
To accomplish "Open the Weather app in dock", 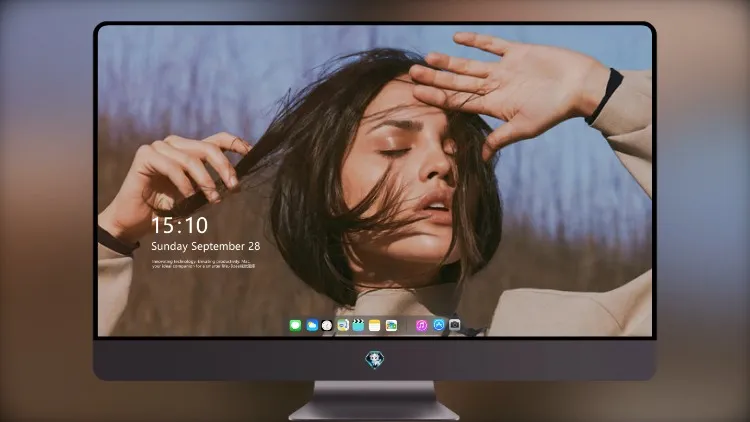I will (x=312, y=325).
